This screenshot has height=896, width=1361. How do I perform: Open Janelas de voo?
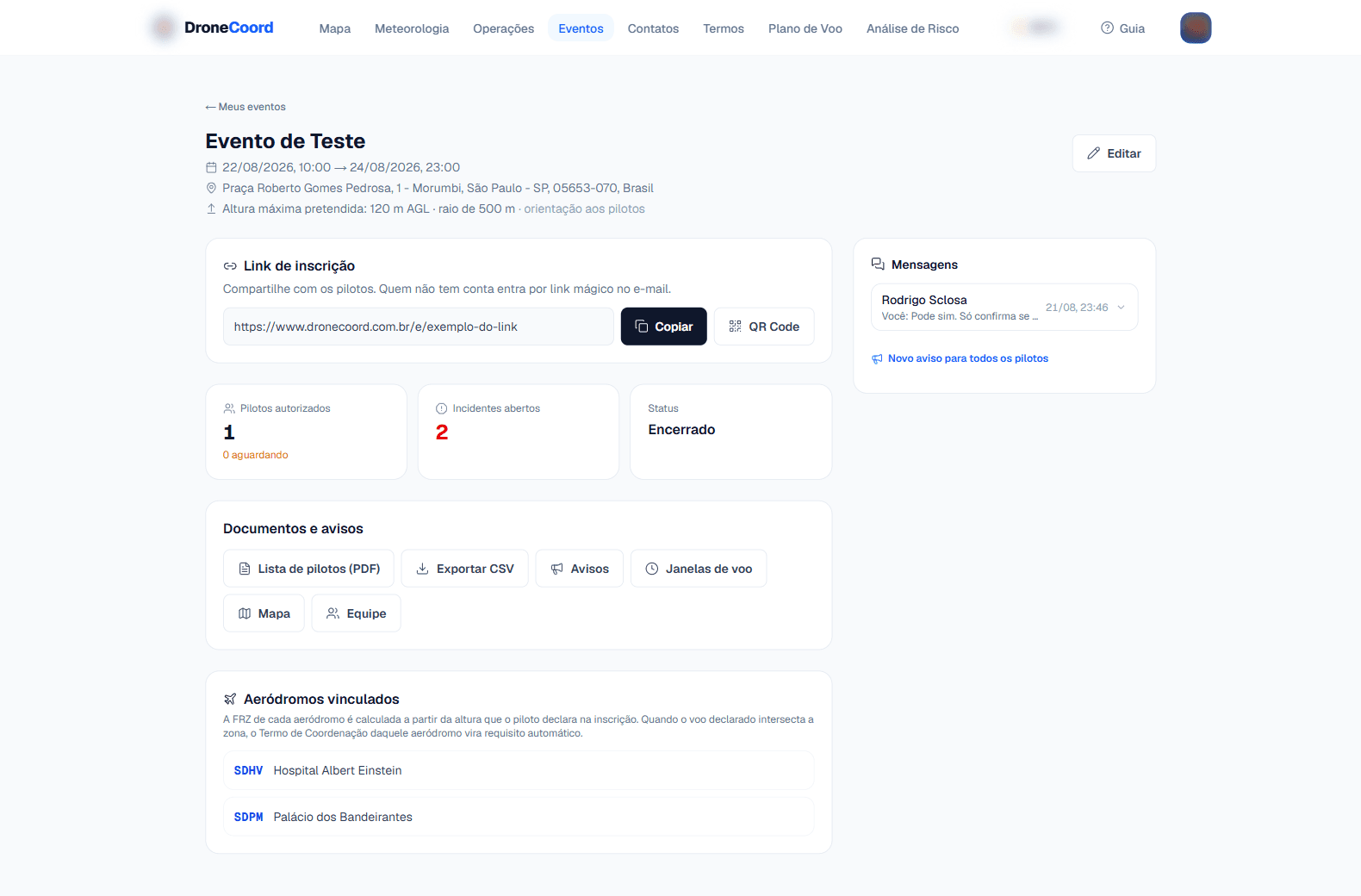(x=699, y=569)
